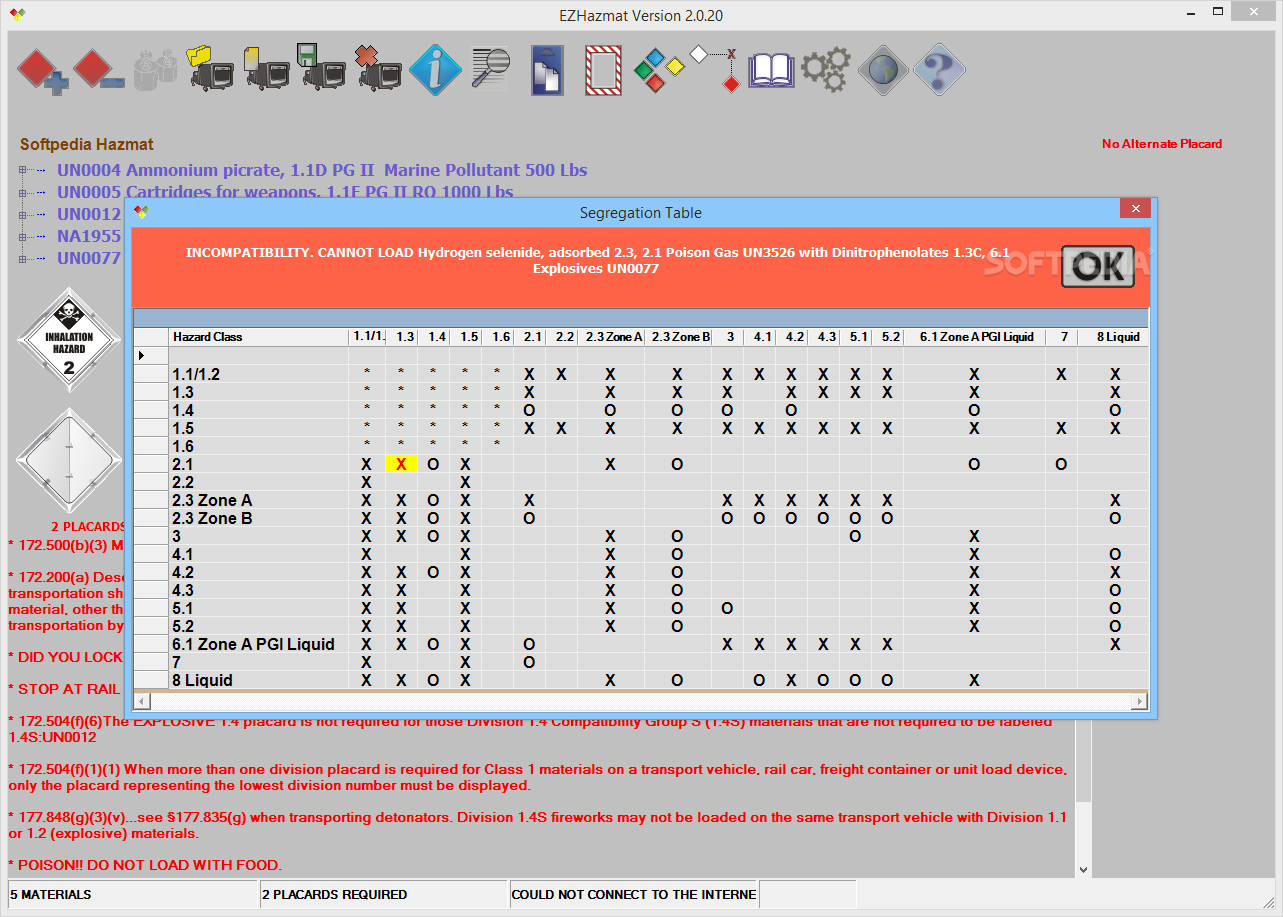Click the add material red diamond plus icon

[42, 70]
